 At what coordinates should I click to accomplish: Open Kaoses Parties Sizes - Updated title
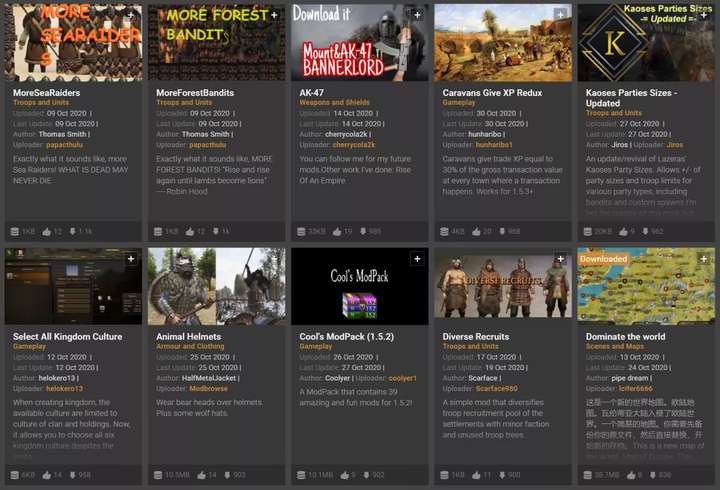point(631,98)
